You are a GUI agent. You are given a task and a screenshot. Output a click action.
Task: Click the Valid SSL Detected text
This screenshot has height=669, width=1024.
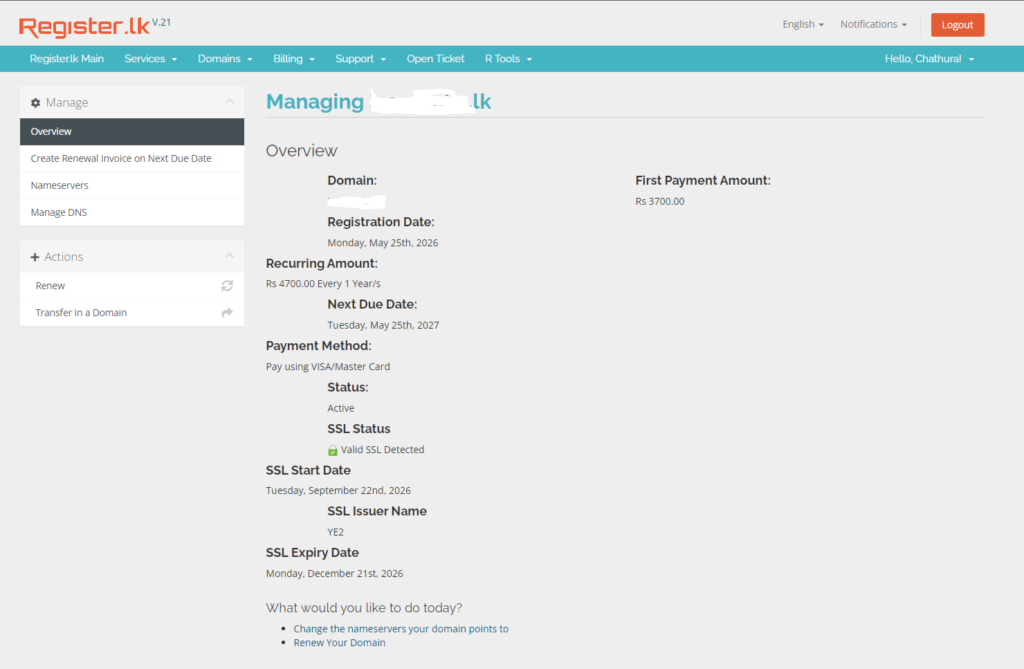[383, 449]
